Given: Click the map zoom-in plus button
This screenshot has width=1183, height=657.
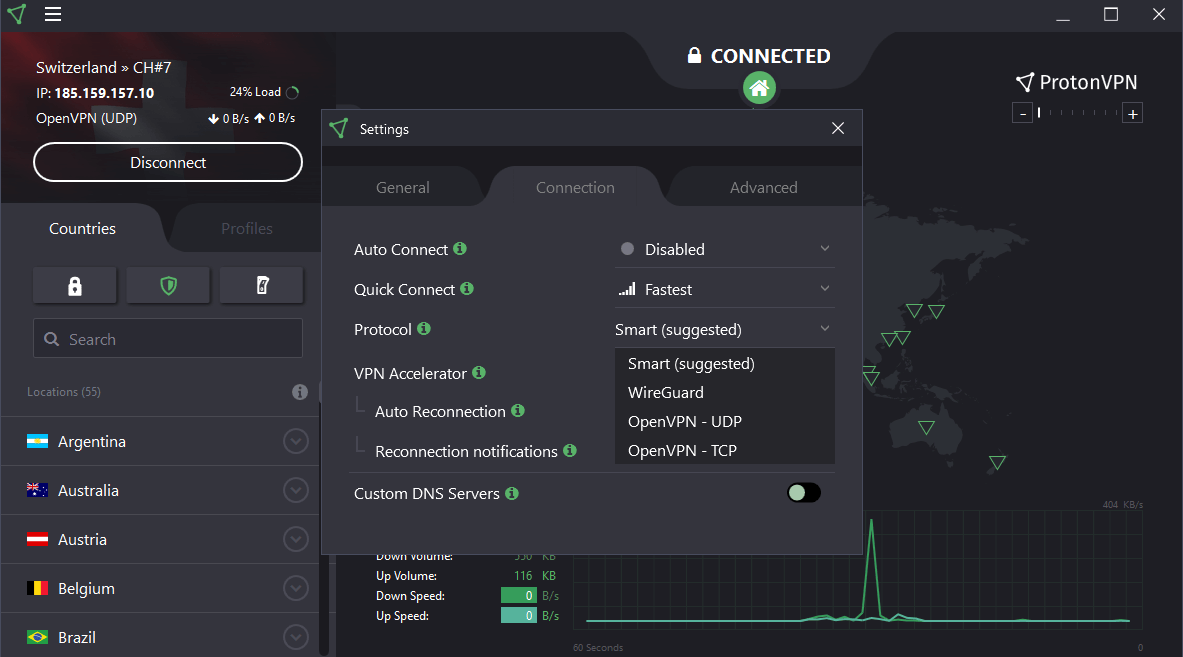Looking at the screenshot, I should [1132, 114].
